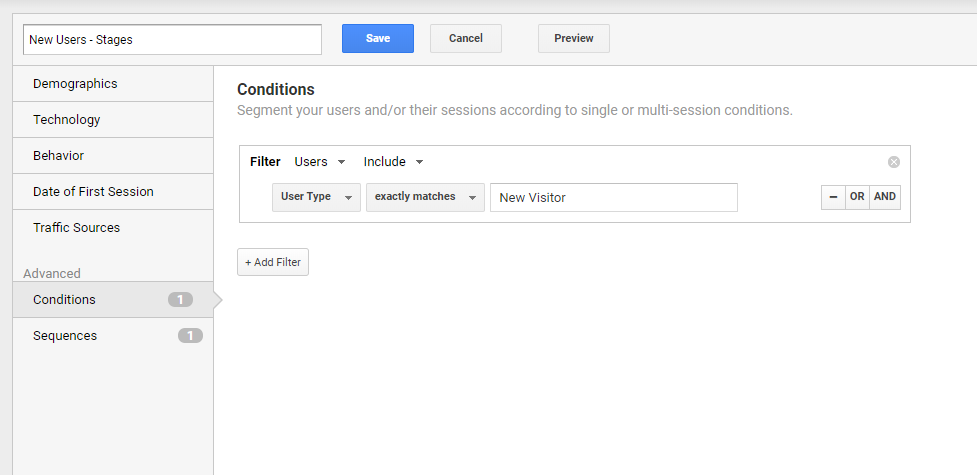
Task: Open the Users scope dropdown
Action: pyautogui.click(x=320, y=162)
